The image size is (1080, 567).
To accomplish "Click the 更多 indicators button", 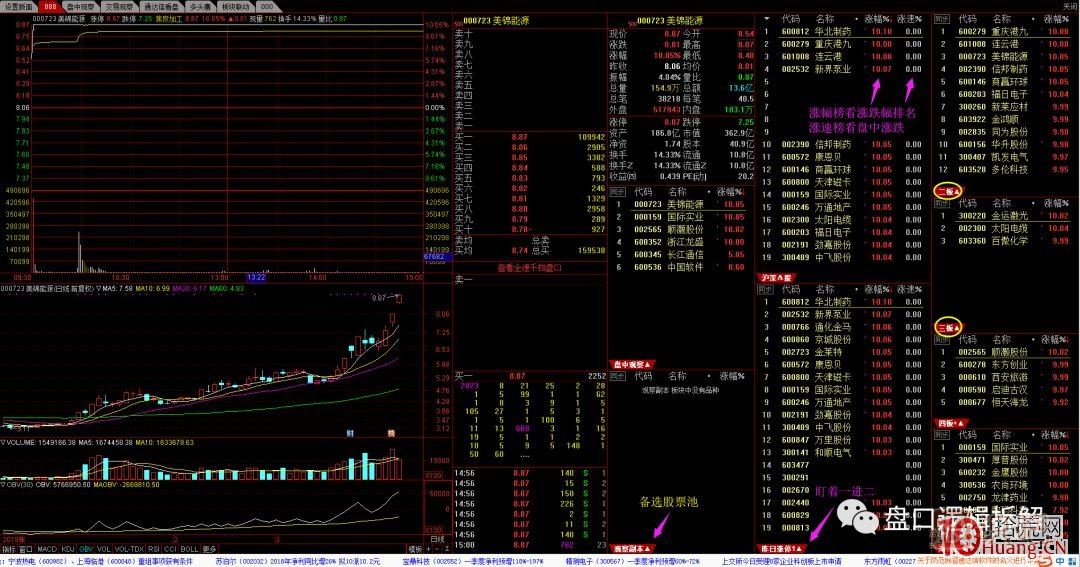I will pos(209,548).
